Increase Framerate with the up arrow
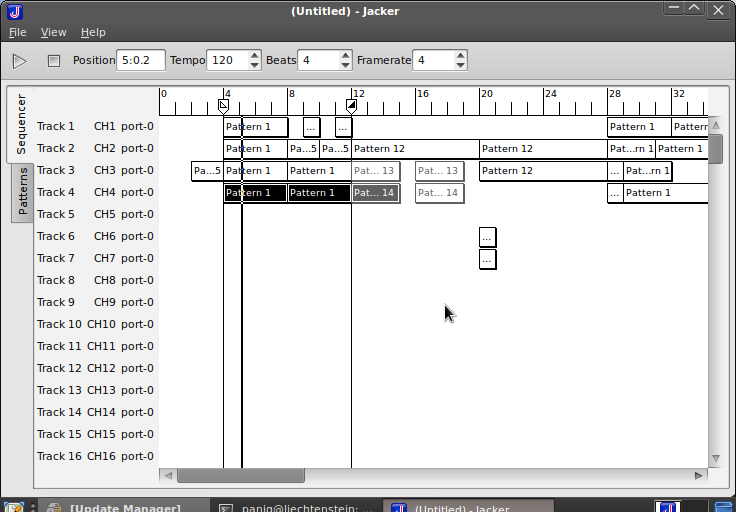 460,55
